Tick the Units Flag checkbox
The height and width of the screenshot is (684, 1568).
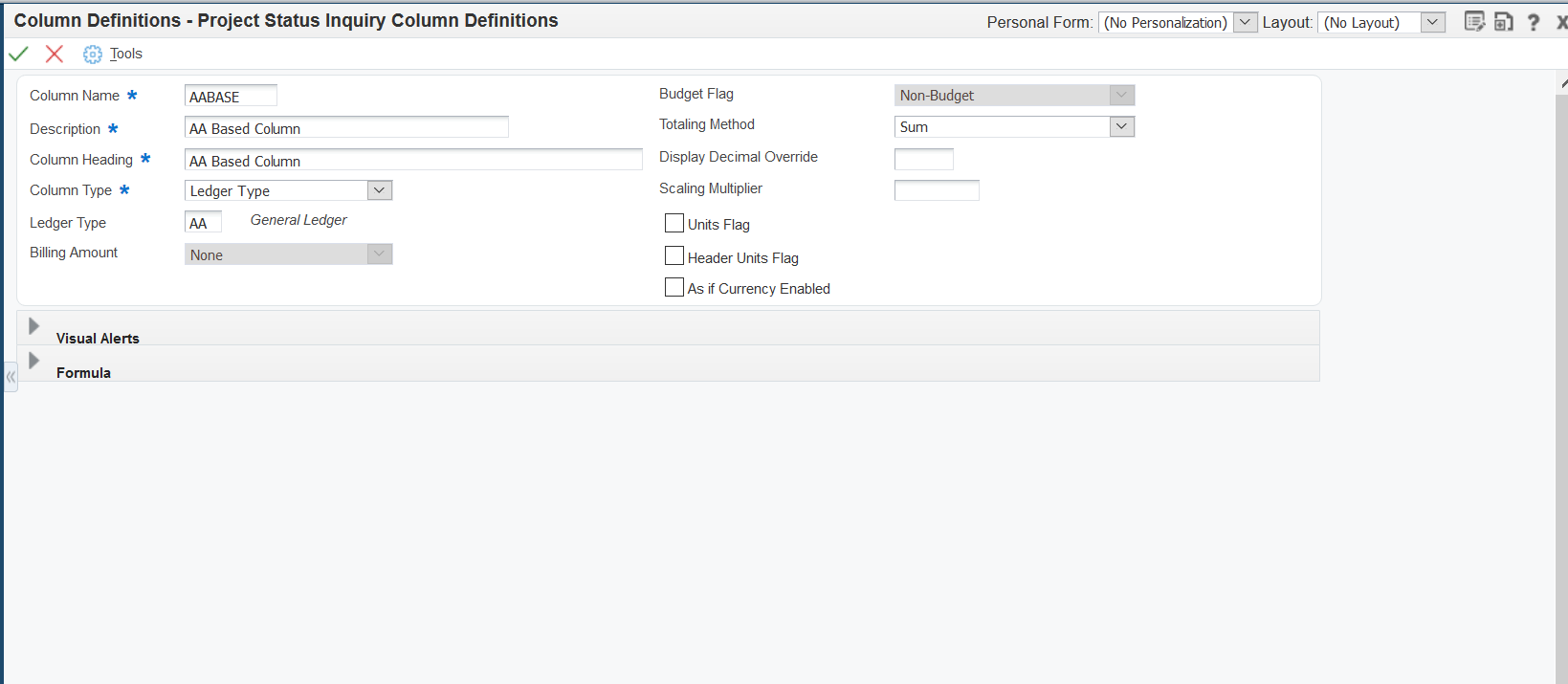pos(674,224)
